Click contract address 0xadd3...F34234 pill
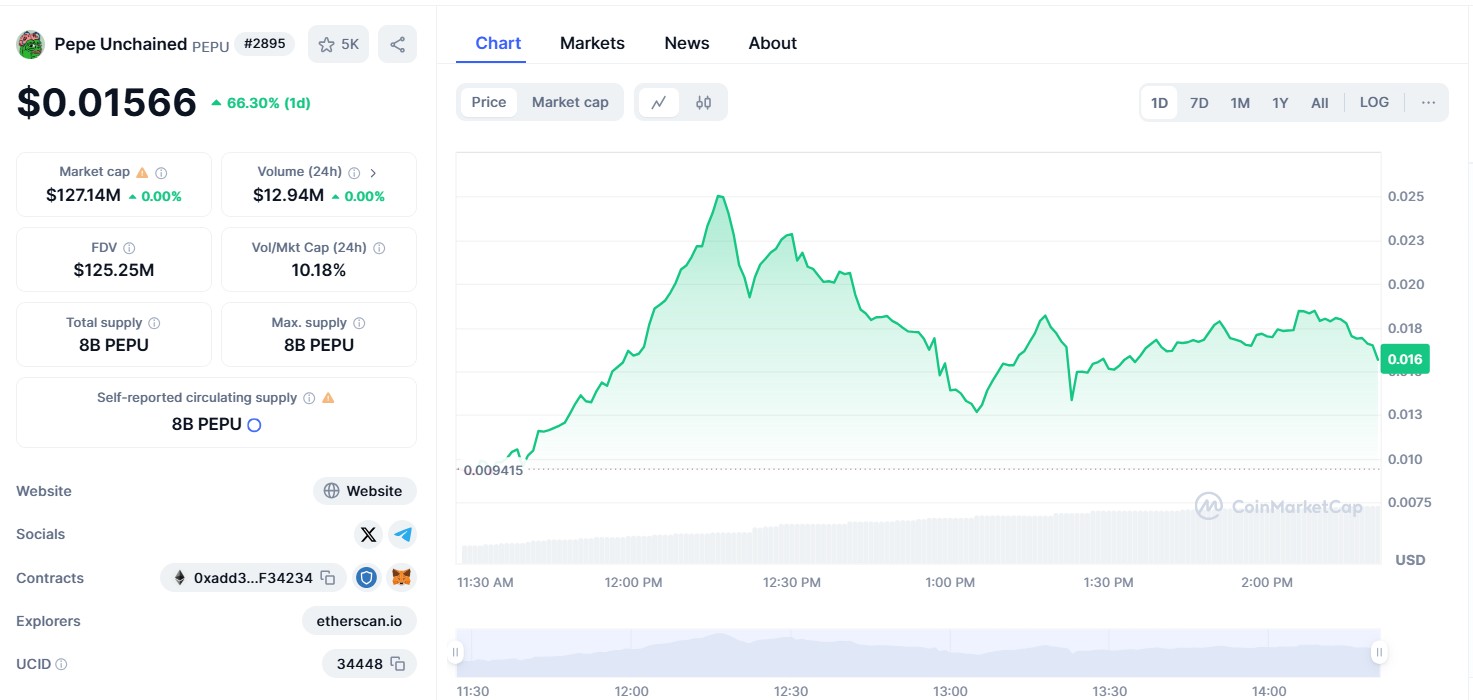The image size is (1473, 700). 253,578
